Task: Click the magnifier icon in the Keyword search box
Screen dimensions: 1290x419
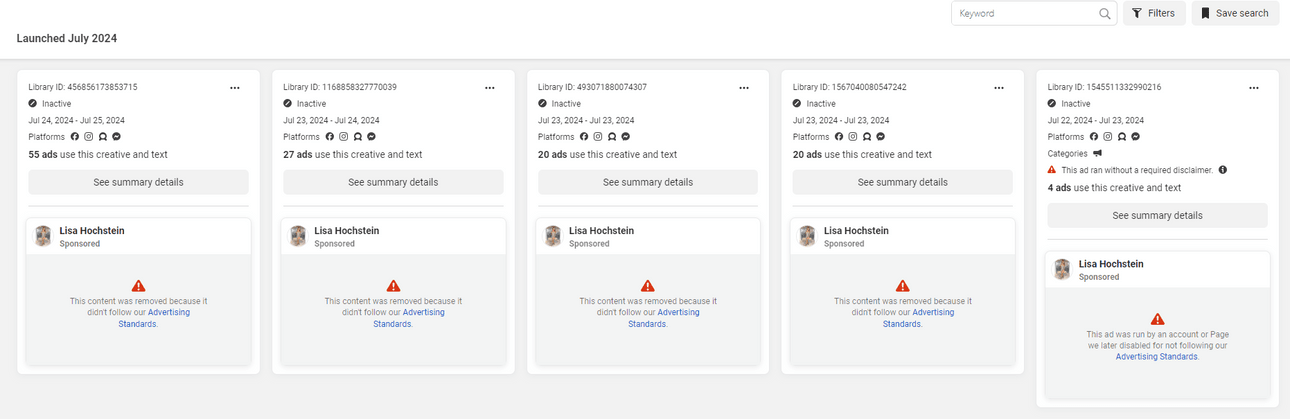Action: (x=1104, y=14)
